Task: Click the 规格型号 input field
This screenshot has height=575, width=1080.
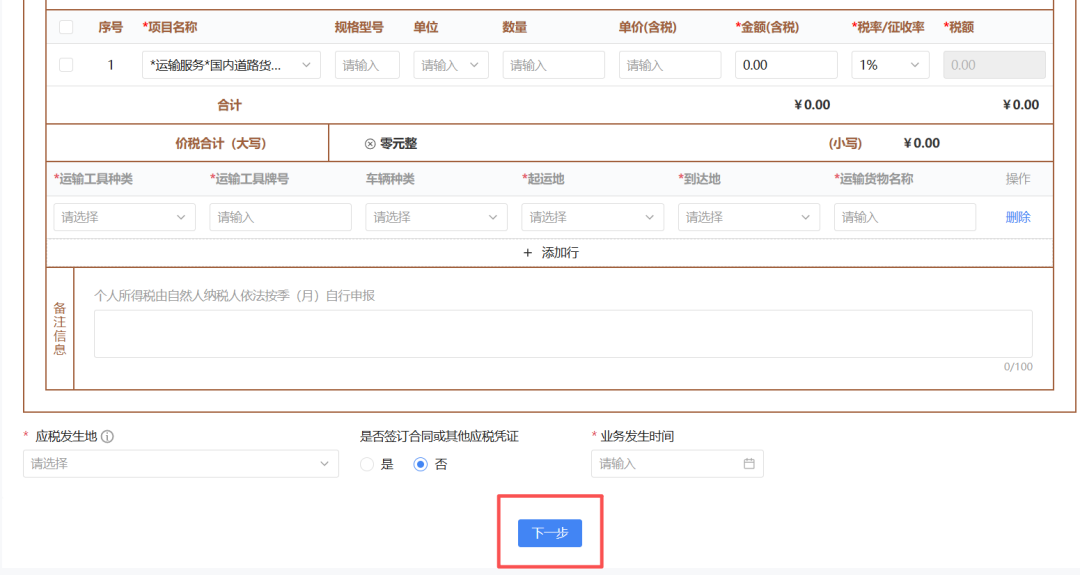Action: (367, 65)
